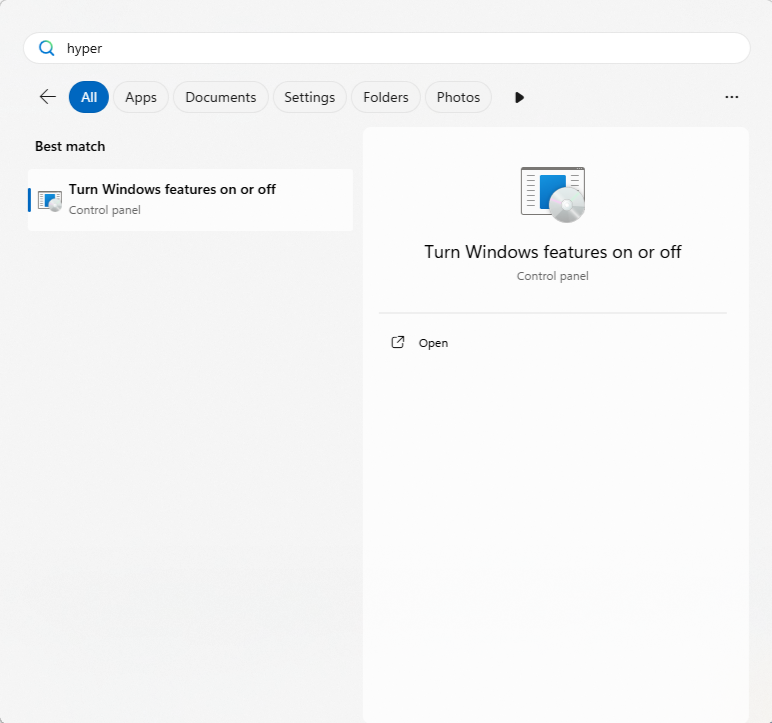Viewport: 772px width, 723px height.
Task: Click the back arrow icon
Action: tap(47, 97)
